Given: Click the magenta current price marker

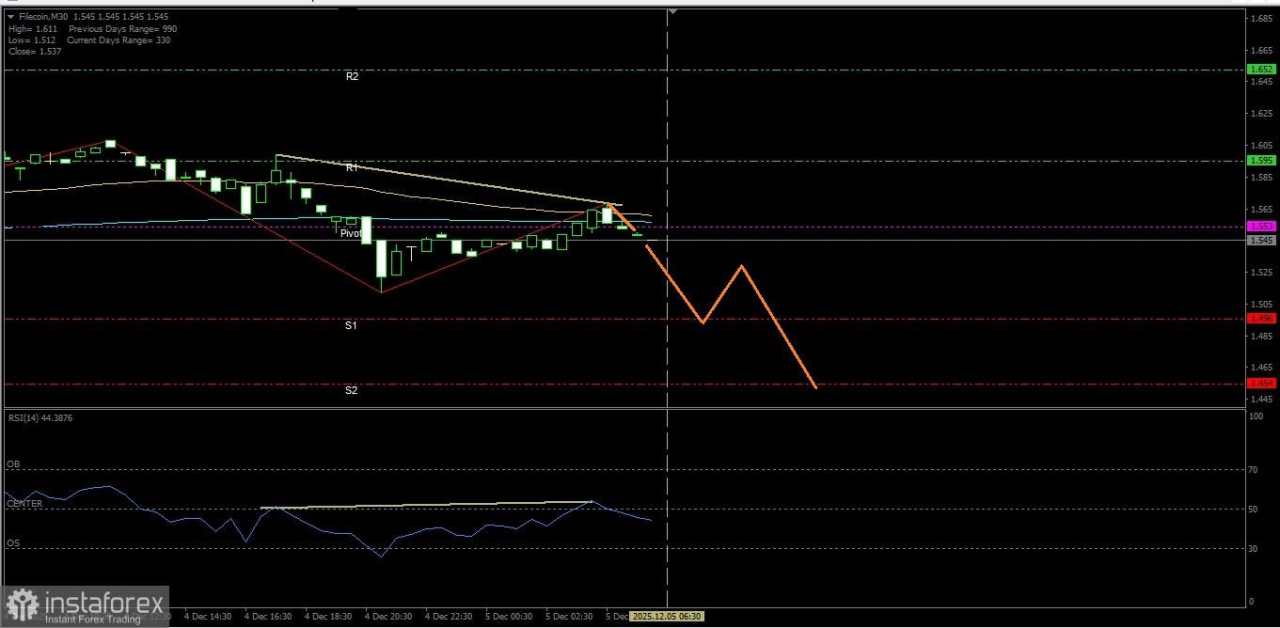Looking at the screenshot, I should pyautogui.click(x=1260, y=227).
